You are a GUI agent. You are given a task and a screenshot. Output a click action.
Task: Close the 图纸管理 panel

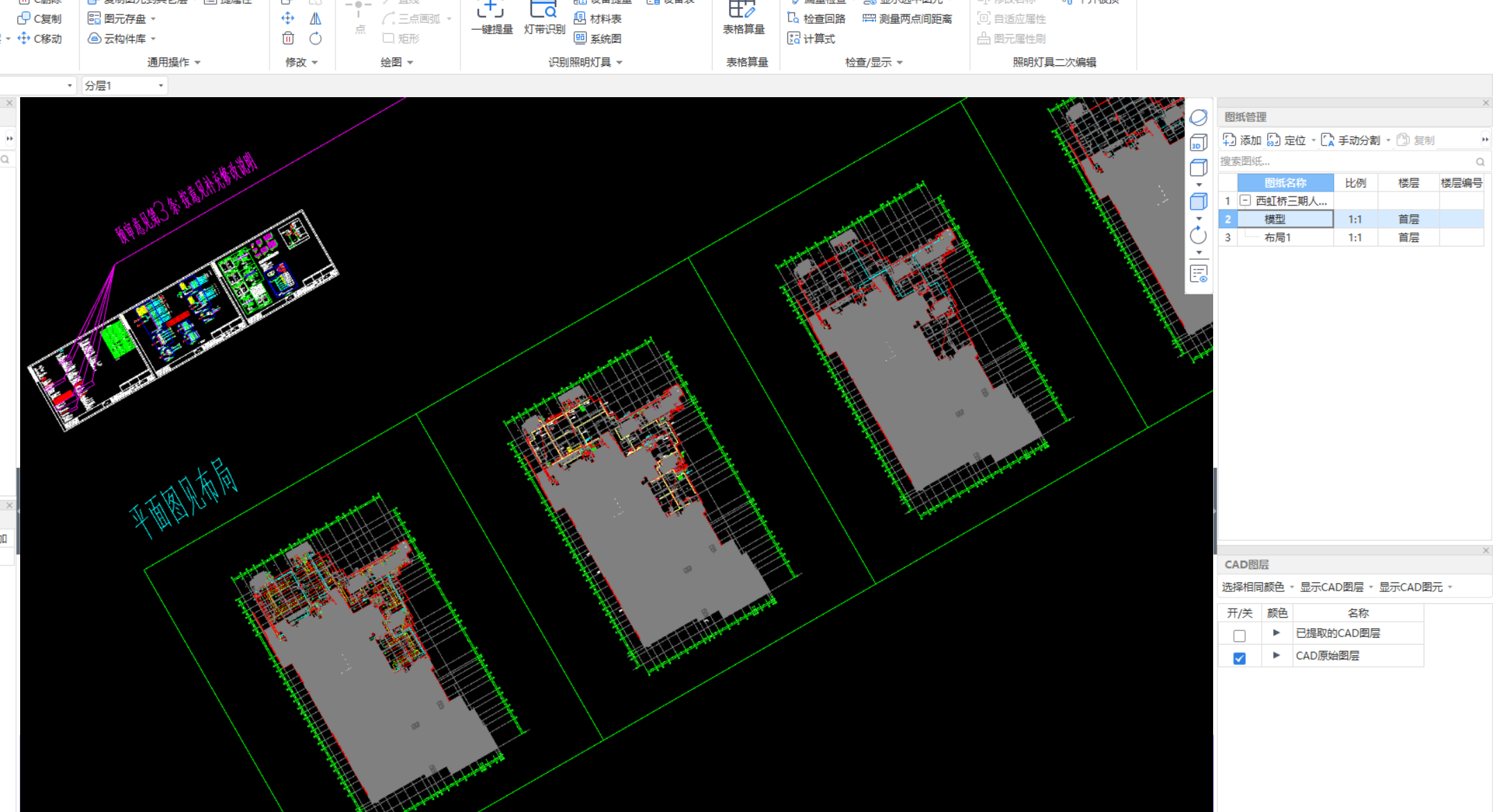(1486, 103)
